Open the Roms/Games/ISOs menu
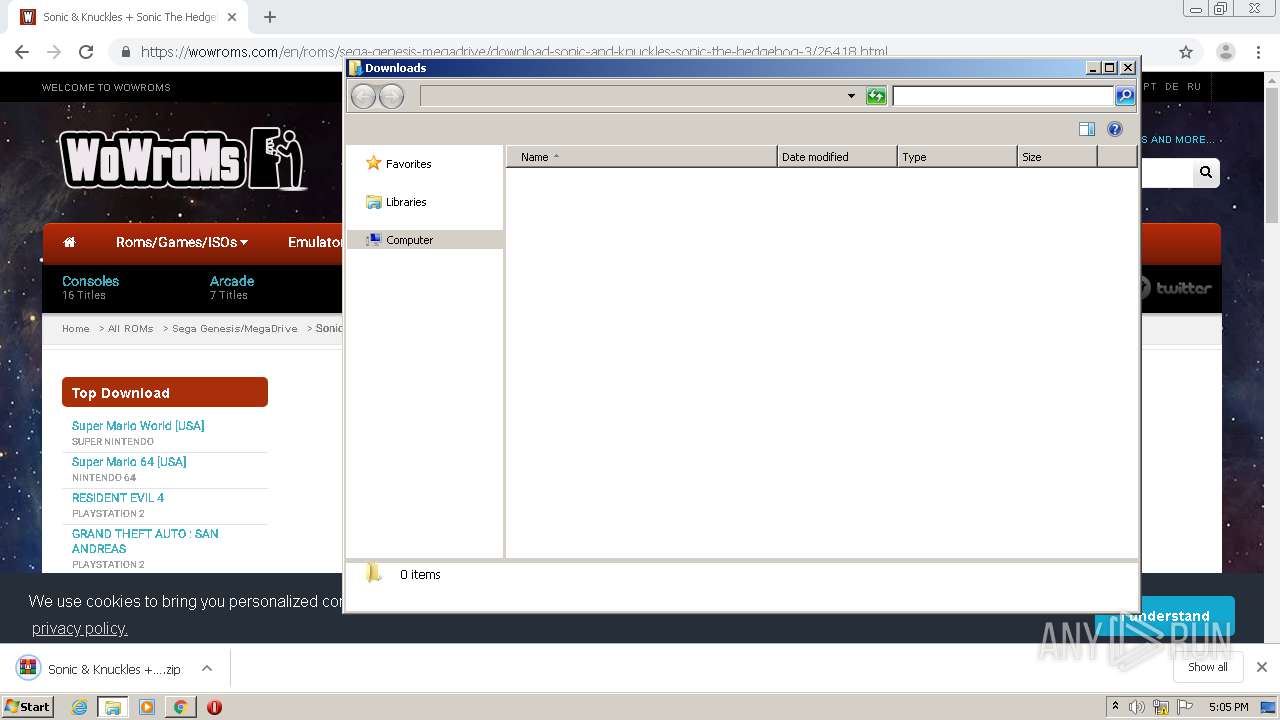1280x720 pixels. (x=181, y=242)
